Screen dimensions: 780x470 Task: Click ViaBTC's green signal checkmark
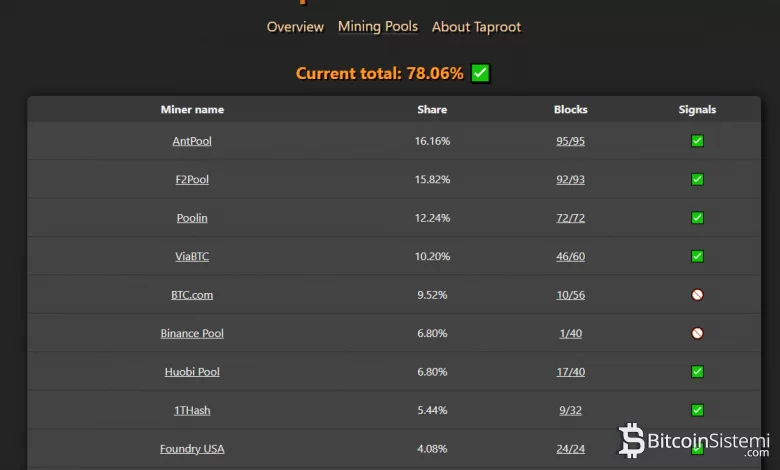point(697,257)
